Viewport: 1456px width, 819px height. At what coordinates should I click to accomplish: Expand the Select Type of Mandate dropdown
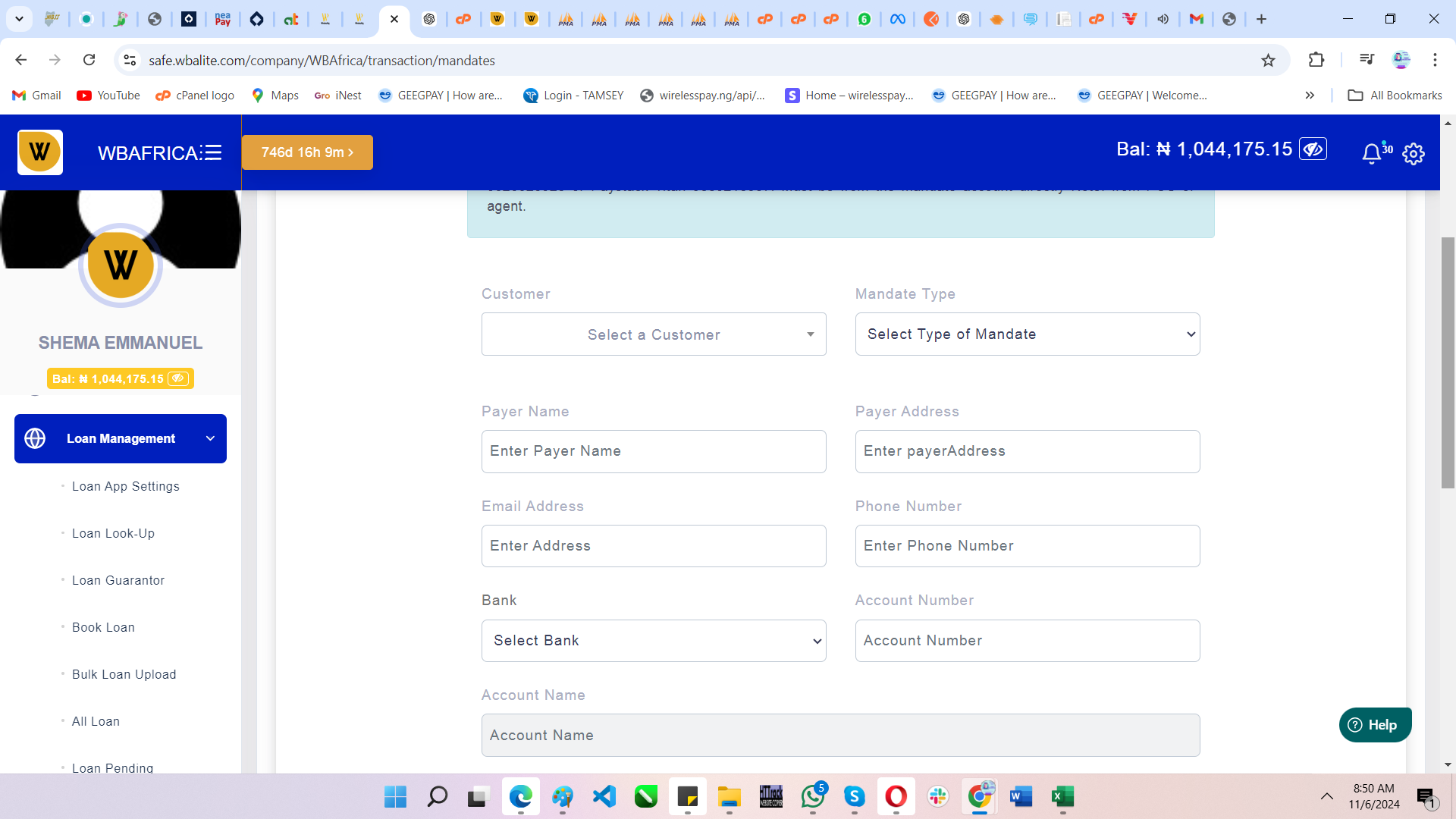coord(1028,334)
